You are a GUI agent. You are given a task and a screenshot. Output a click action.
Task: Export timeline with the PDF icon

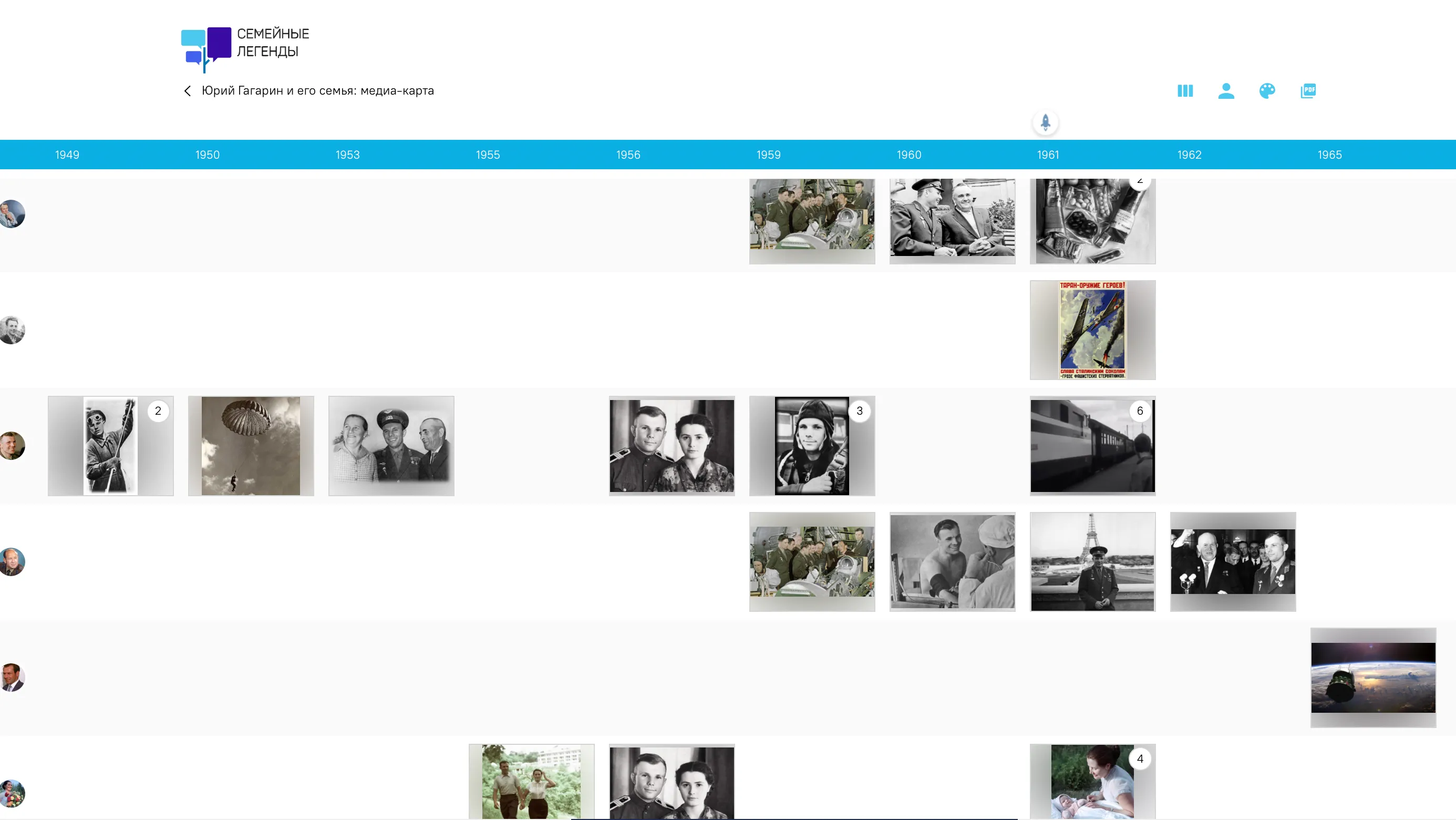pyautogui.click(x=1308, y=90)
